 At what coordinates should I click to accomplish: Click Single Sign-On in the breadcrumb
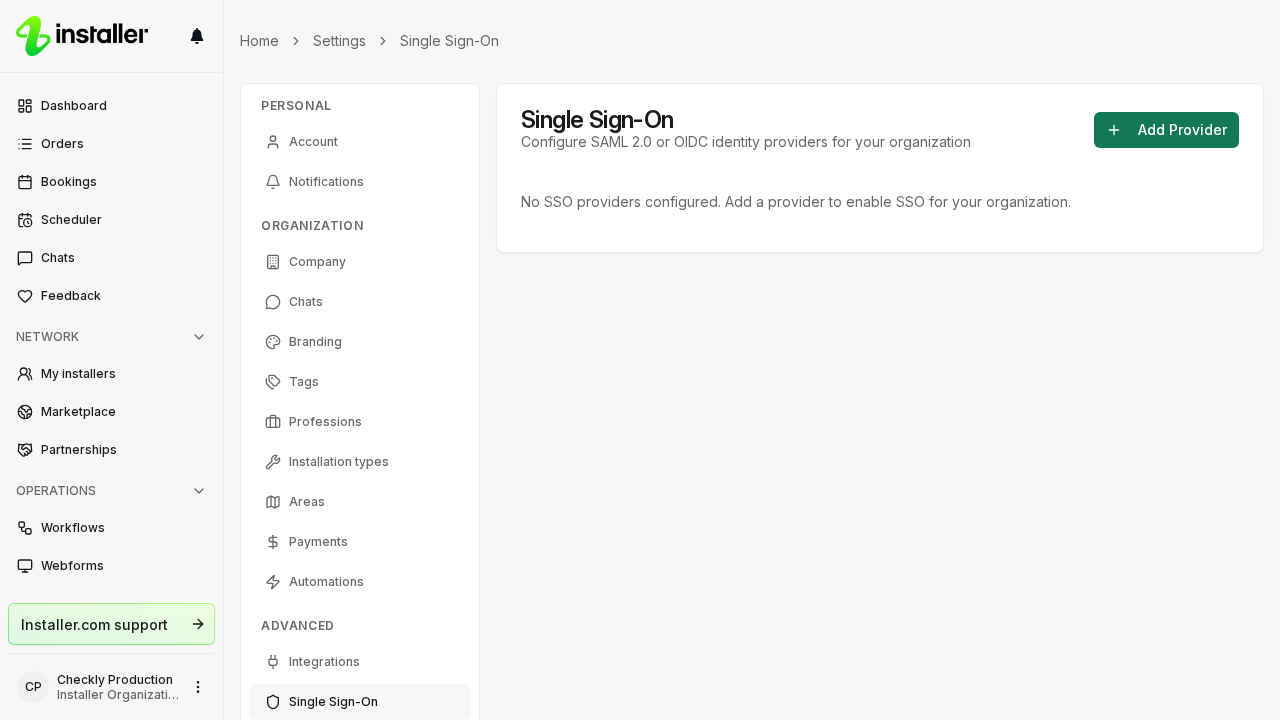click(449, 41)
